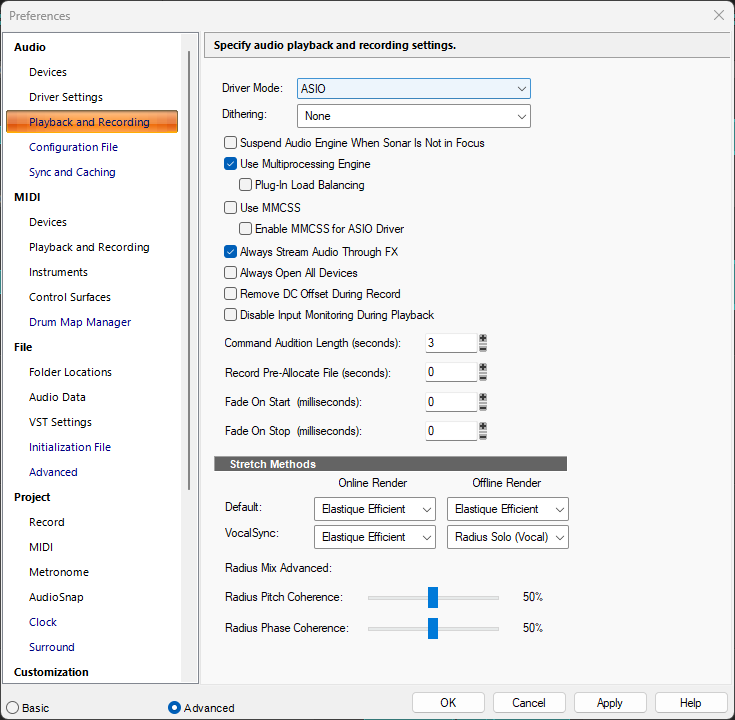735x720 pixels.
Task: Decrease Fade On Start milliseconds
Action: coord(483,406)
